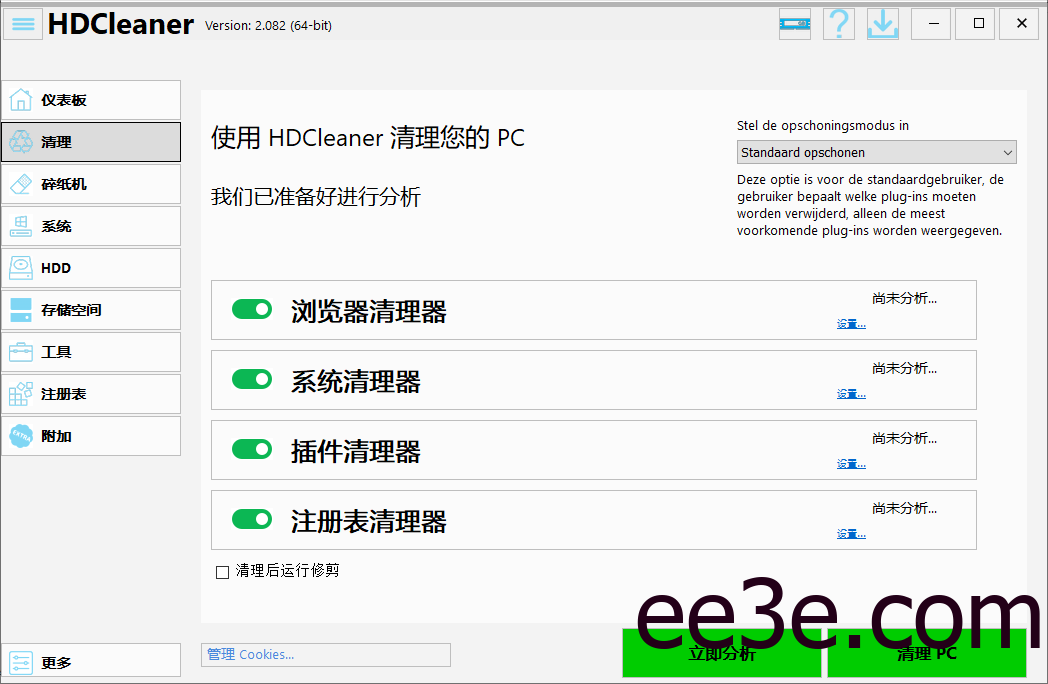Screen dimensions: 1048x684
Task: Turn off the 系统清理器 toggle
Action: [x=251, y=379]
